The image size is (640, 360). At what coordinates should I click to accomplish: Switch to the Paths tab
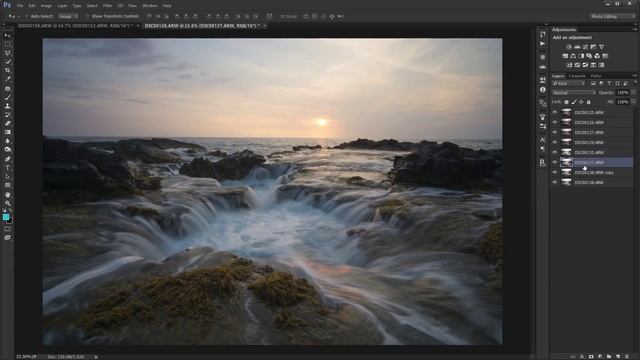point(596,76)
